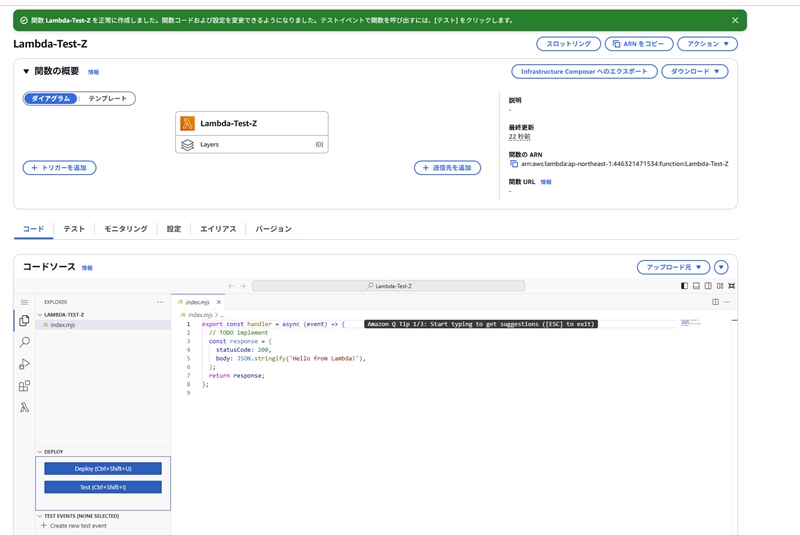Click the ARN をコピー button
The image size is (800, 535).
639,44
